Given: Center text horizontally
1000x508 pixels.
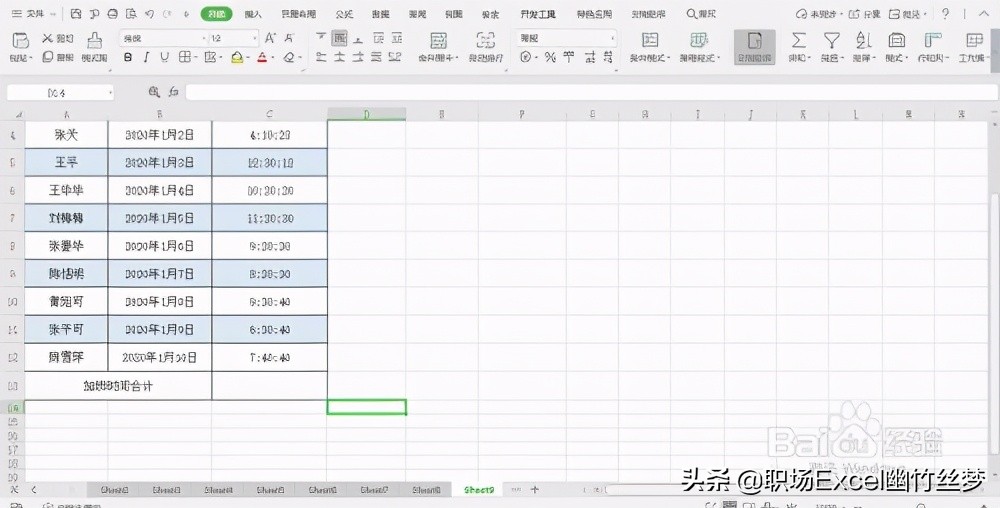Looking at the screenshot, I should [339, 57].
